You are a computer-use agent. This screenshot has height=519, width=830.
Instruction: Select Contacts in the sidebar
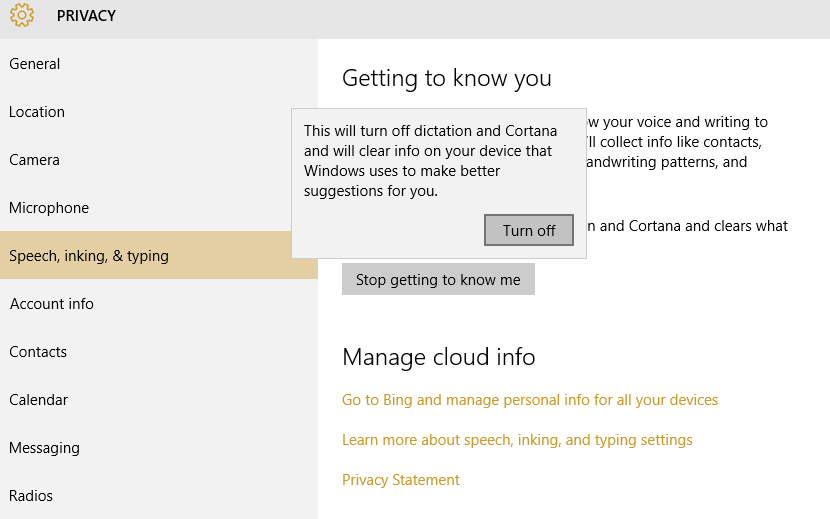coord(159,352)
